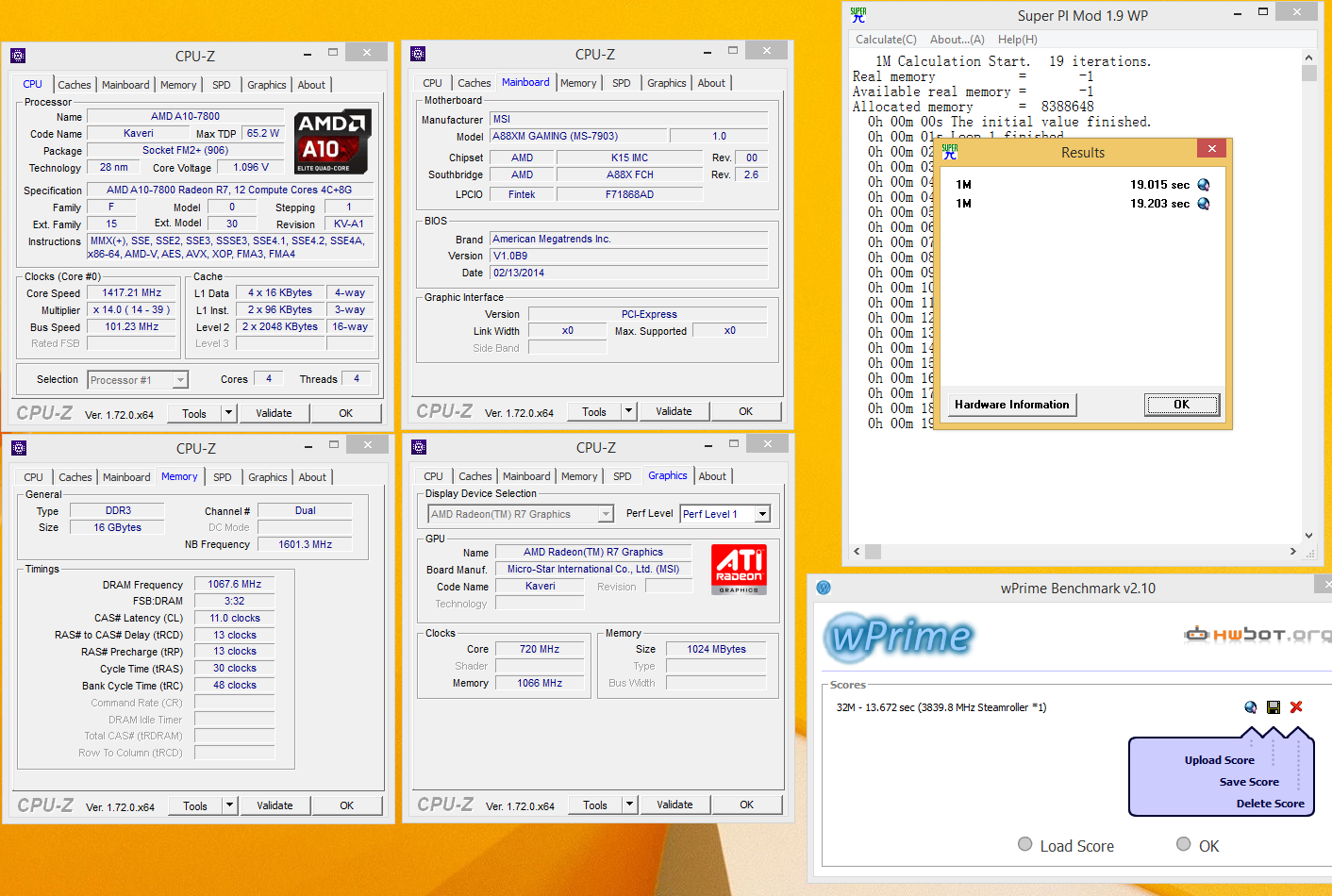Open the About...(A) menu in Super PI

pyautogui.click(x=957, y=40)
